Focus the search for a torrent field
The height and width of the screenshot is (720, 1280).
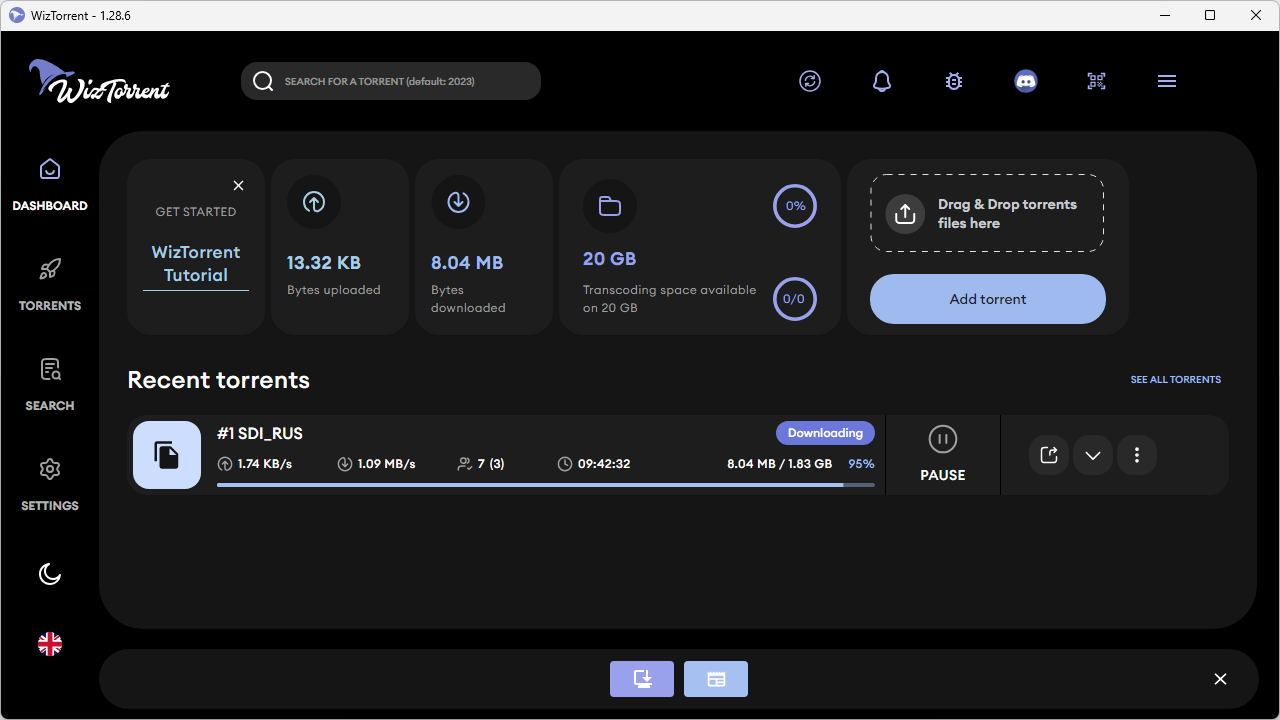391,81
